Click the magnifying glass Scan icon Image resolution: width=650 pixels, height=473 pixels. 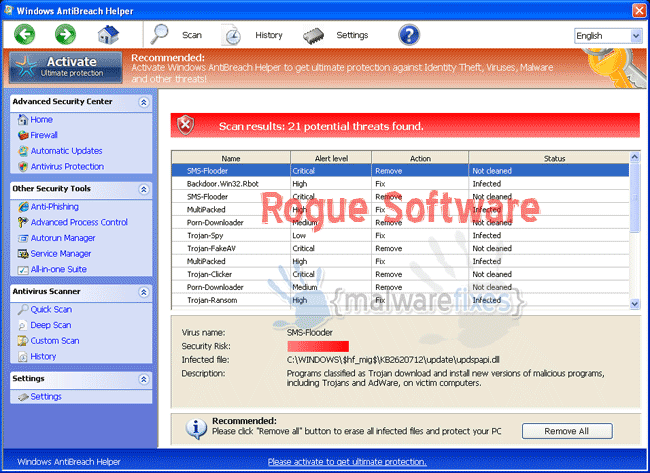[159, 34]
